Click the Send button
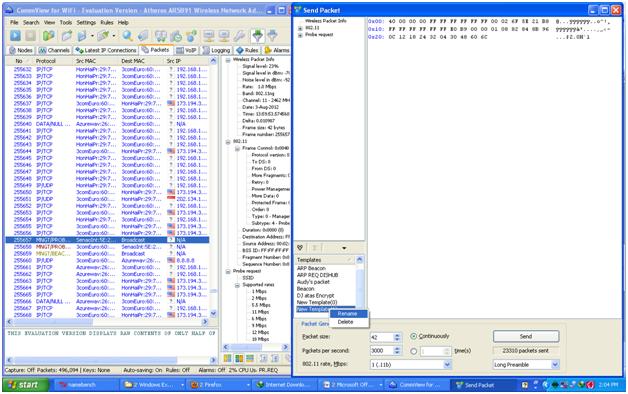 526,336
